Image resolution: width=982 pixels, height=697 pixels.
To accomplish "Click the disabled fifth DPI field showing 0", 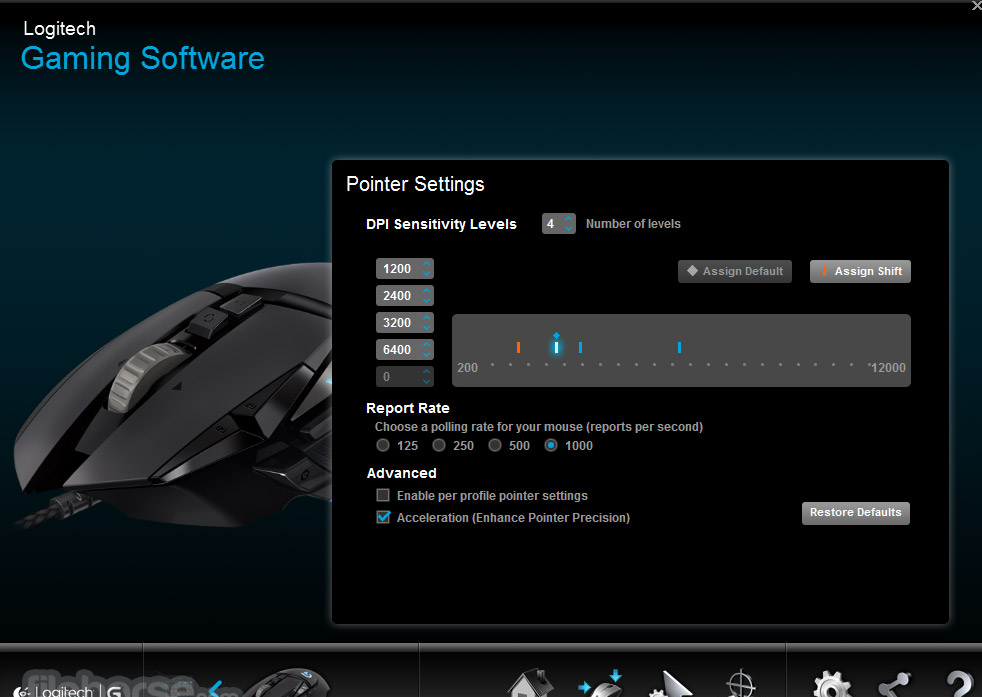I will click(x=405, y=376).
